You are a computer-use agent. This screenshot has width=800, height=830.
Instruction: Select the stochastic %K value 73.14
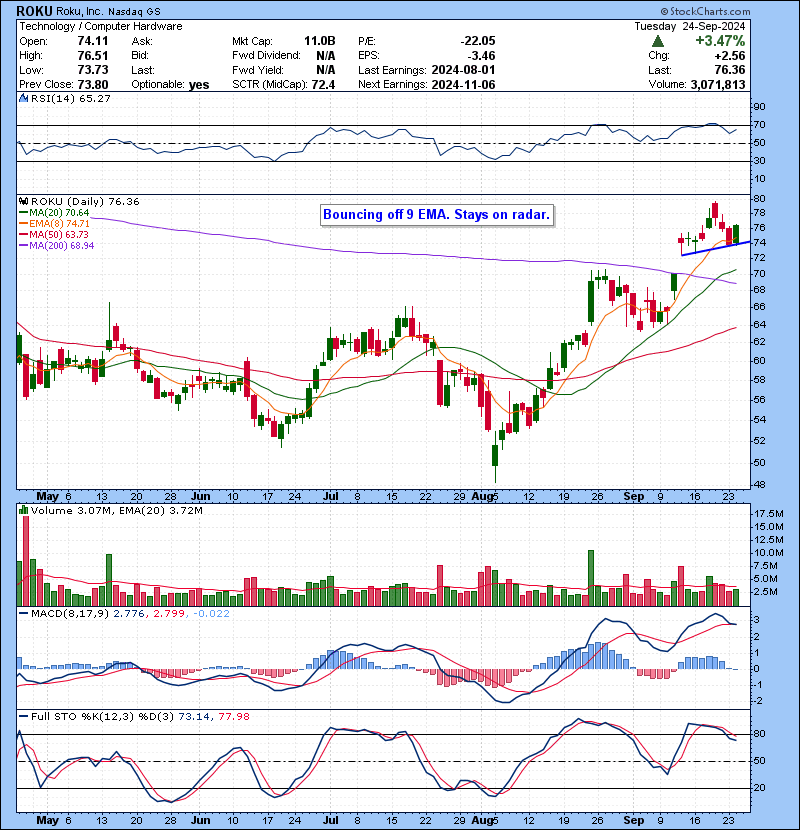194,716
